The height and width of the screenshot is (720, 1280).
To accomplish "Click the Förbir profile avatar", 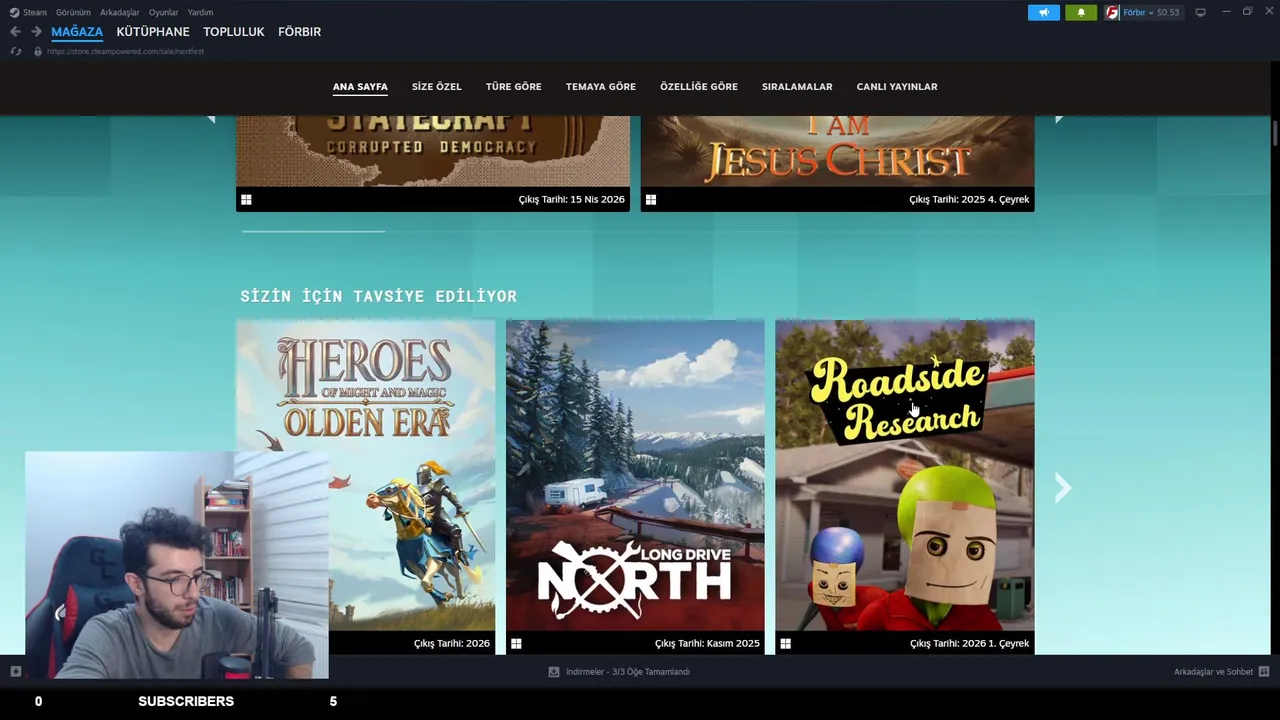I will coord(1112,12).
